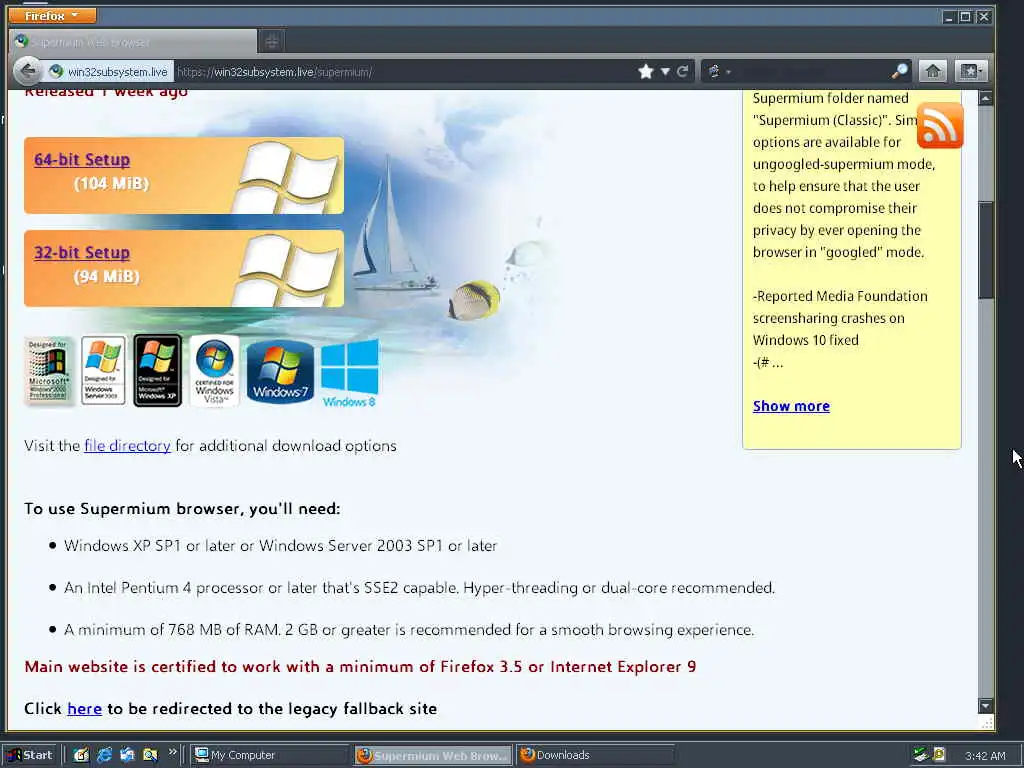Open the Windows Start menu

tap(31, 755)
